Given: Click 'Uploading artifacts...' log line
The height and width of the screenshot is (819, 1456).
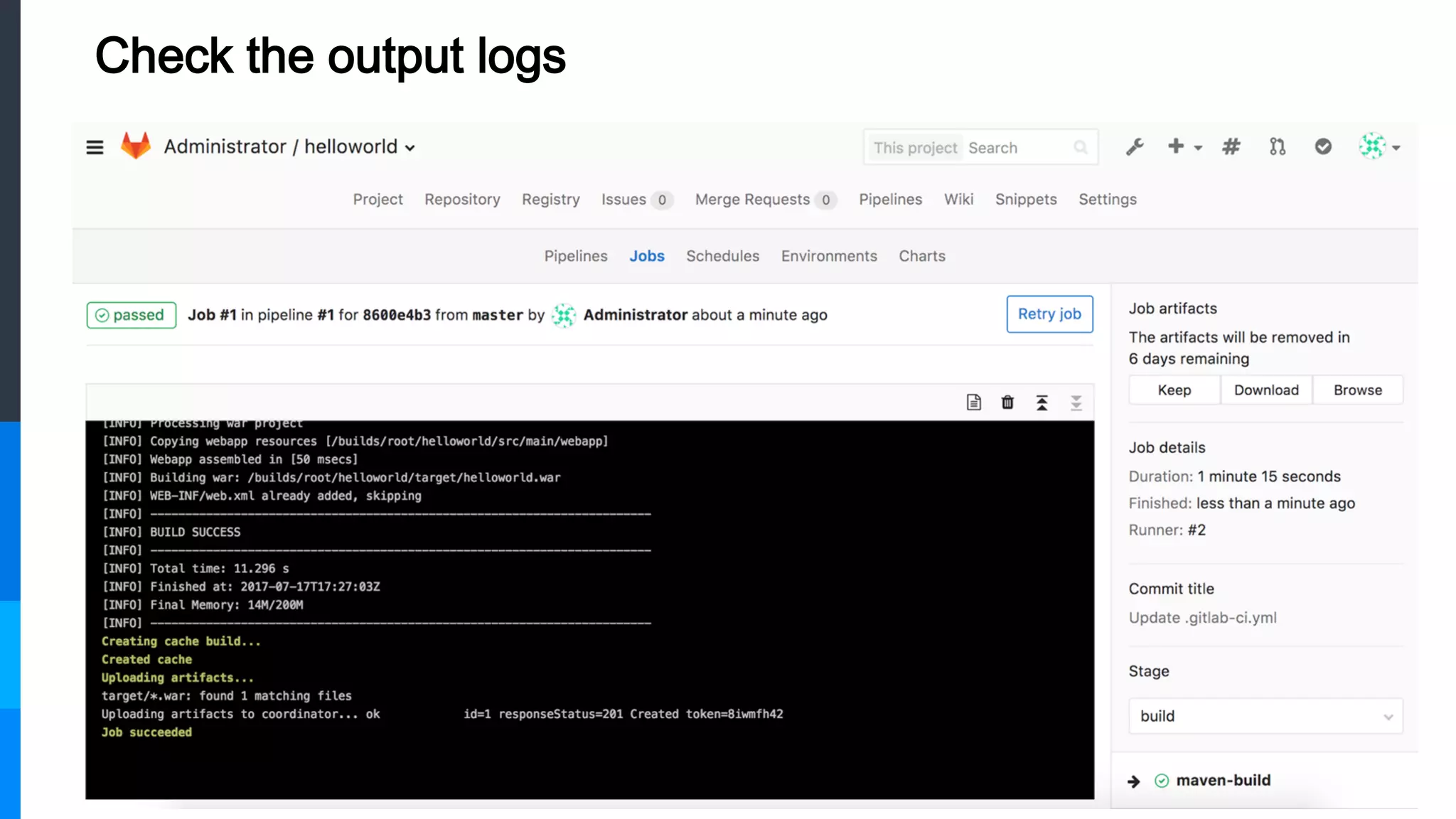Looking at the screenshot, I should pos(178,678).
